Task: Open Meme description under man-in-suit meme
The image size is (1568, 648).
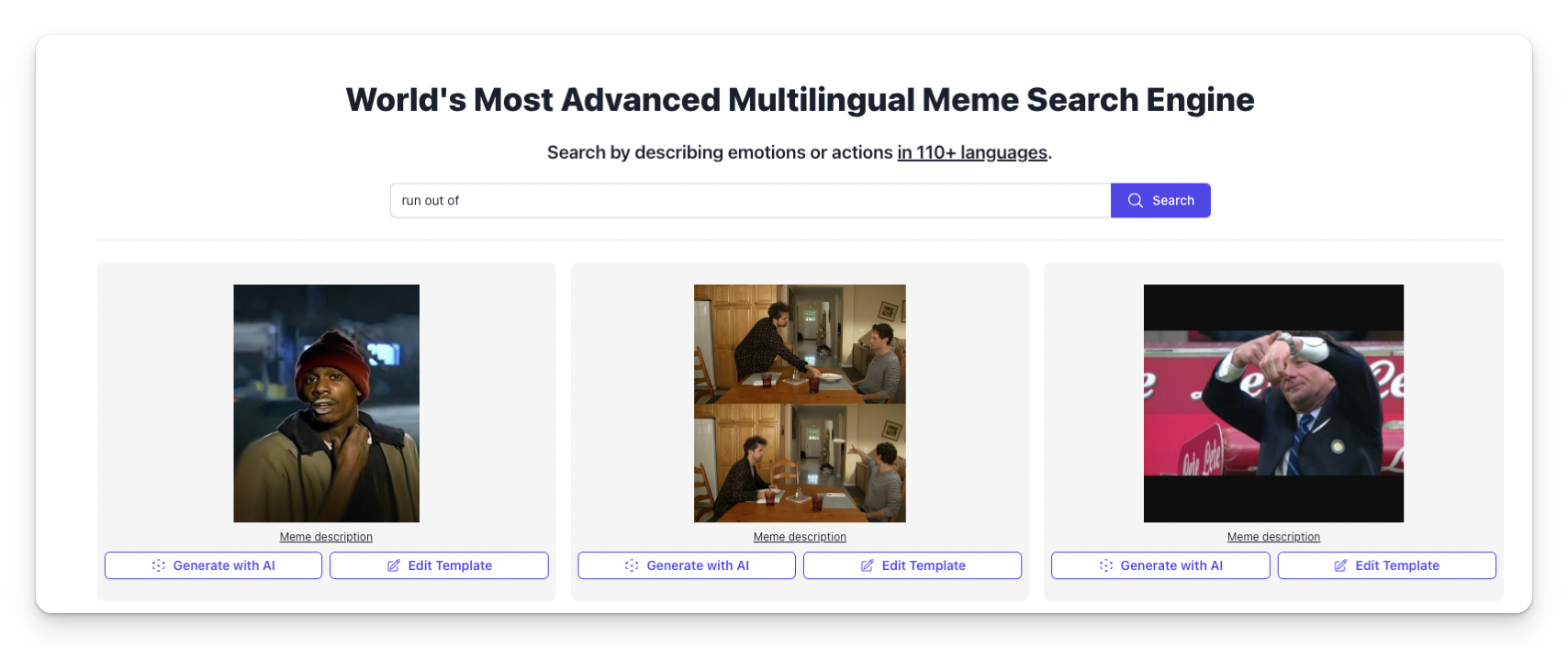Action: tap(1273, 537)
